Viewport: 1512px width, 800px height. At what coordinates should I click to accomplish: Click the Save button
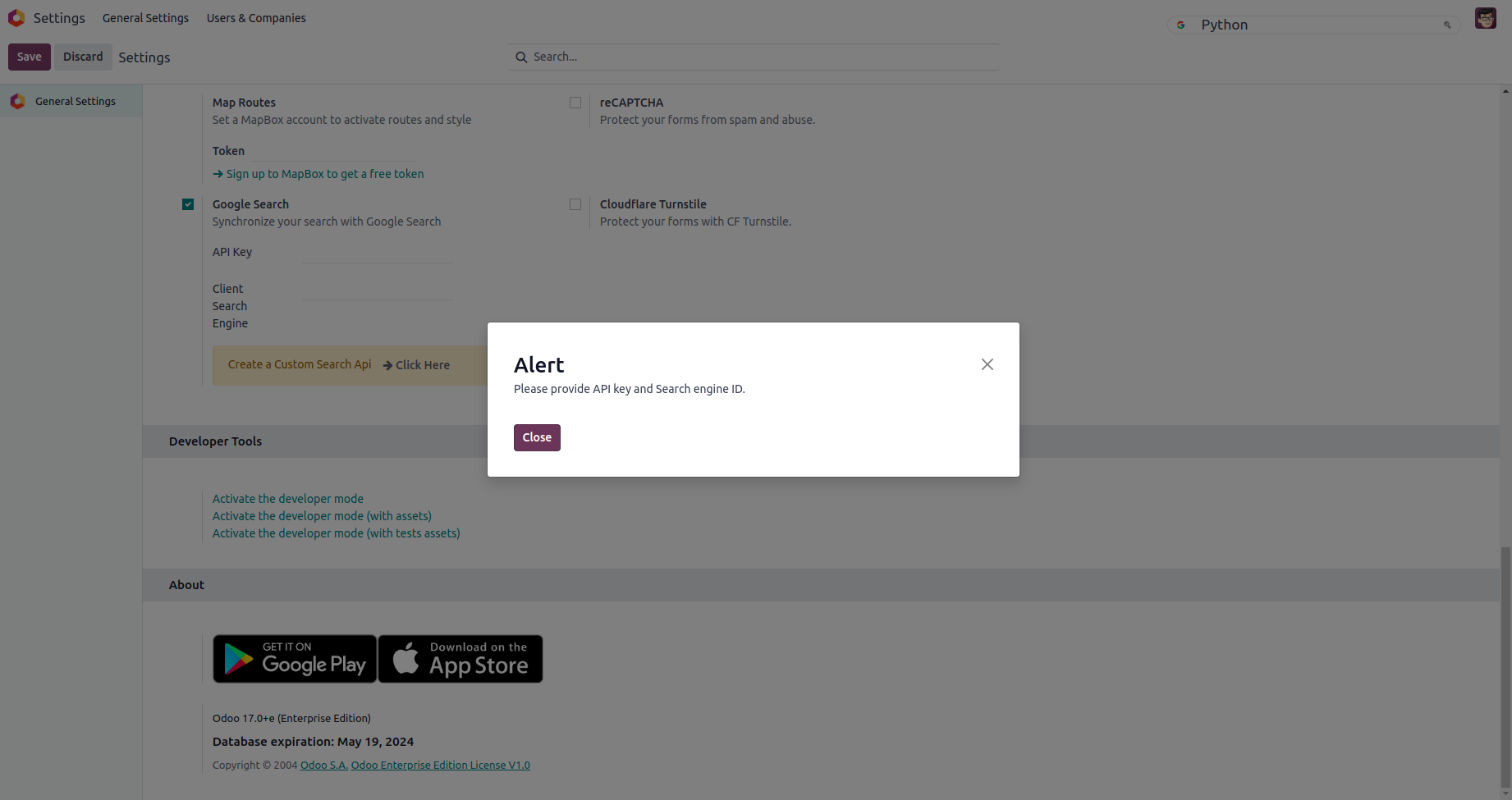coord(29,57)
